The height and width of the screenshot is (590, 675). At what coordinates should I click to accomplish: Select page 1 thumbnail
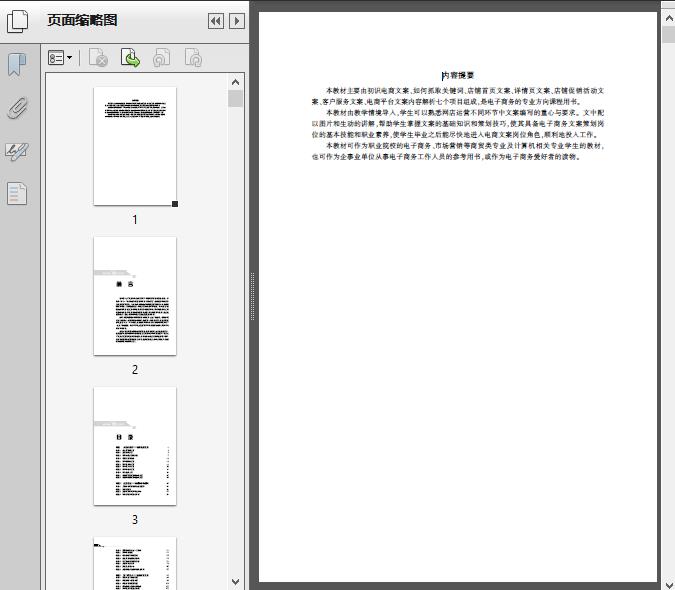pos(135,146)
